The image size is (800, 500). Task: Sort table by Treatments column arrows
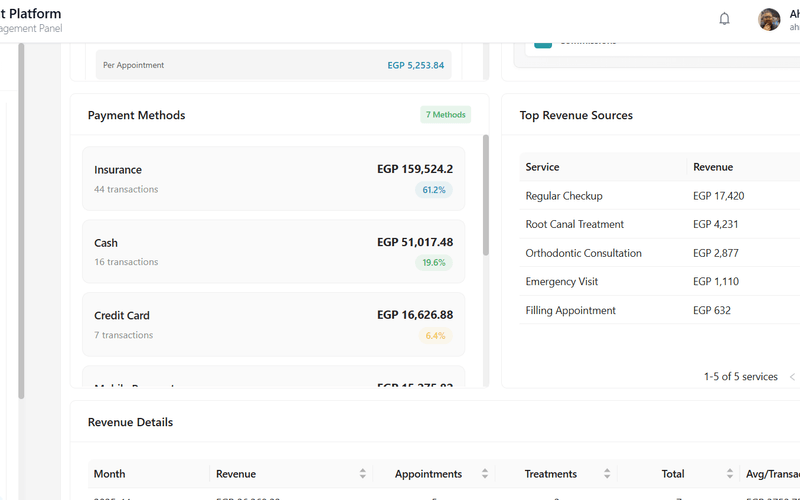[607, 474]
